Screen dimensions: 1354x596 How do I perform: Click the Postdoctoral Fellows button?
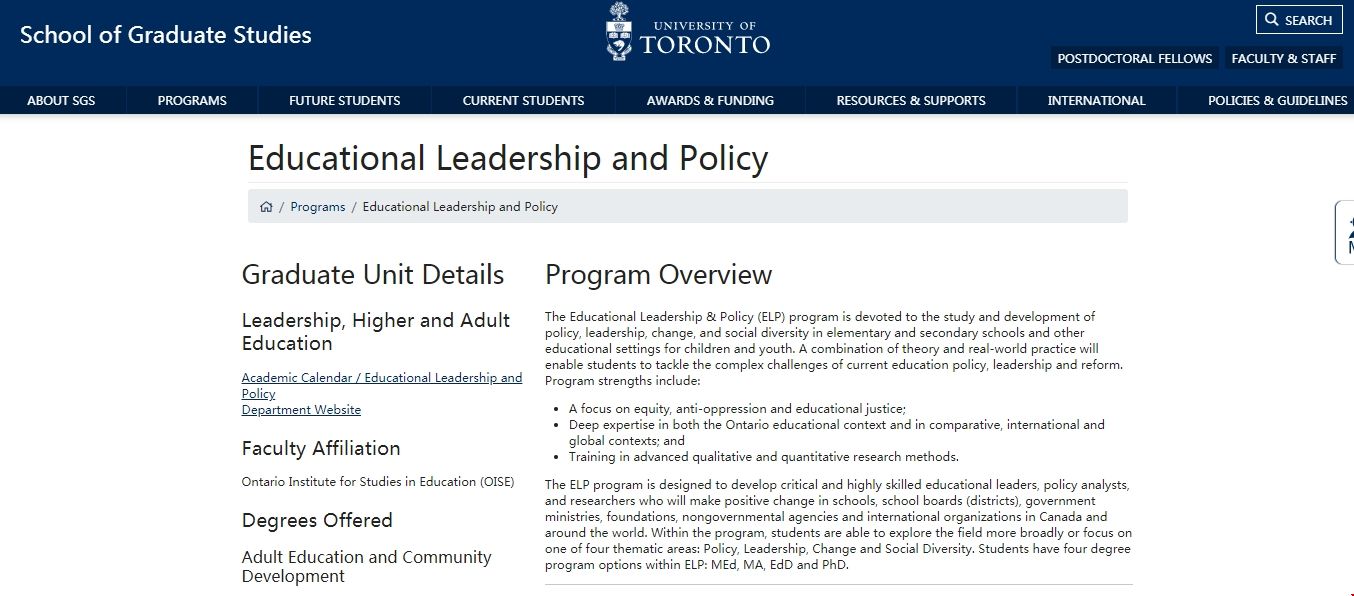[x=1134, y=58]
